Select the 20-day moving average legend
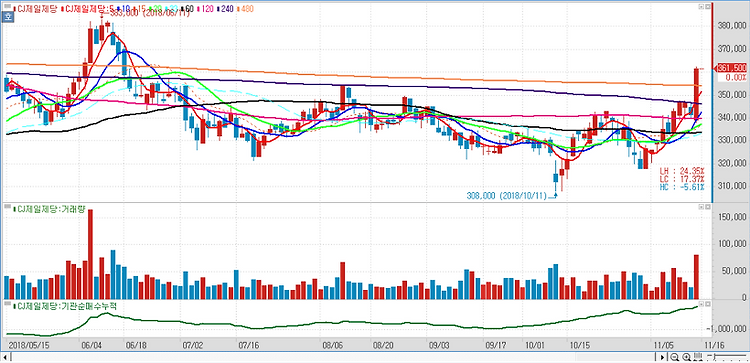Image resolution: width=750 pixels, height=363 pixels. (156, 9)
